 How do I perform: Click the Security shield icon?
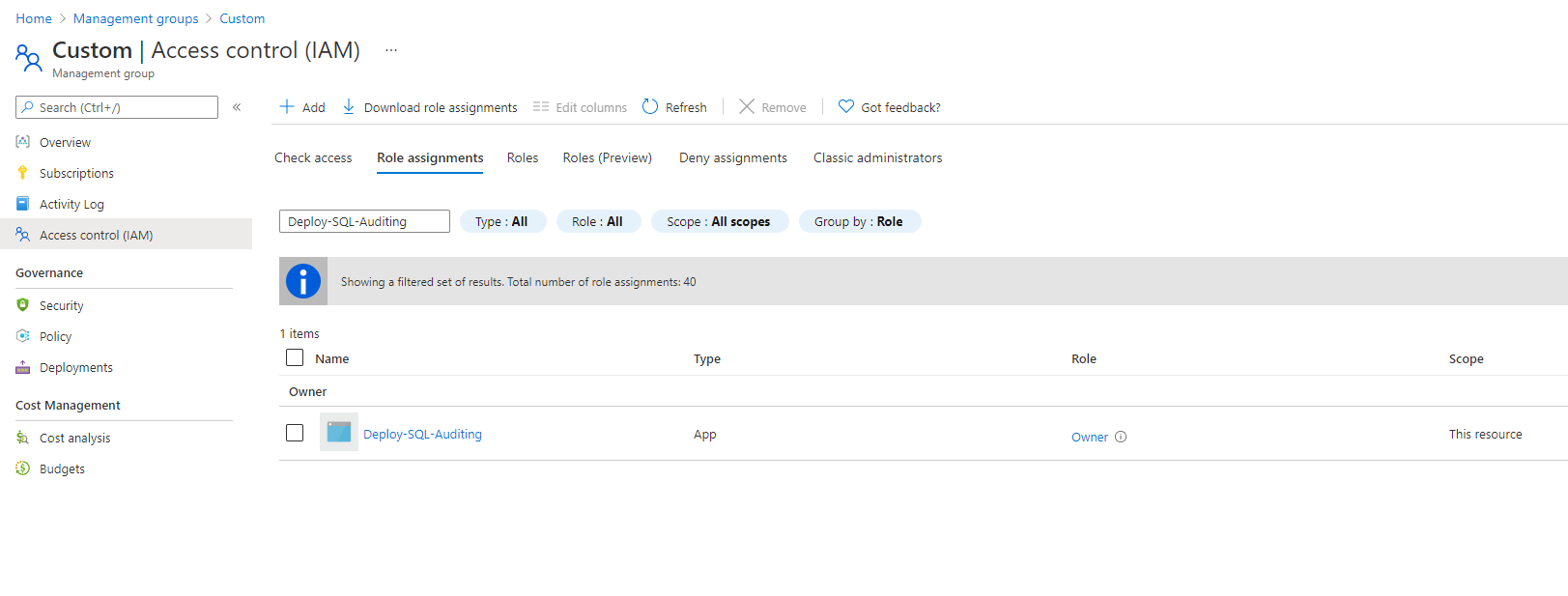pyautogui.click(x=23, y=305)
